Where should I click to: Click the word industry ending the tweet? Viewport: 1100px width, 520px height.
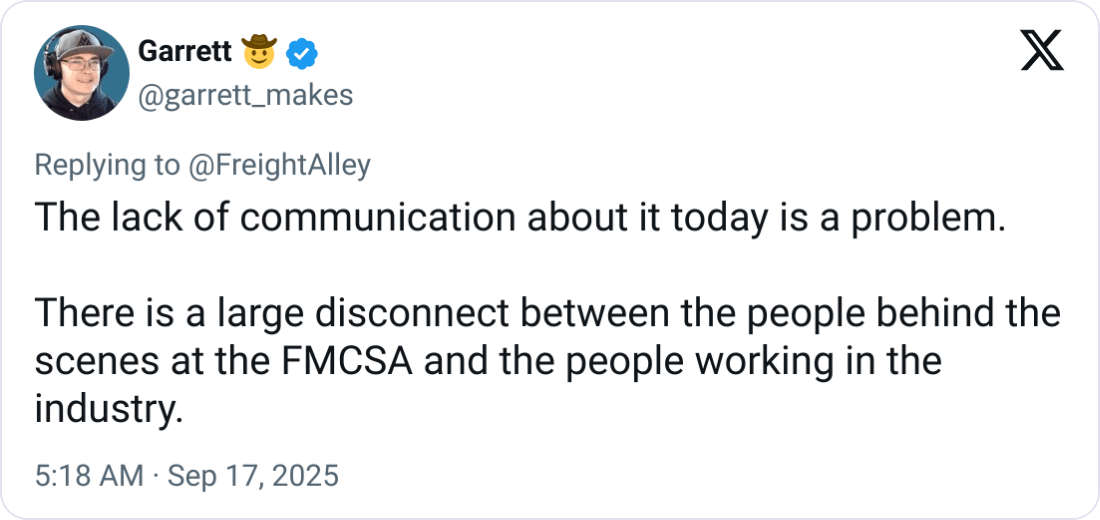coord(109,409)
